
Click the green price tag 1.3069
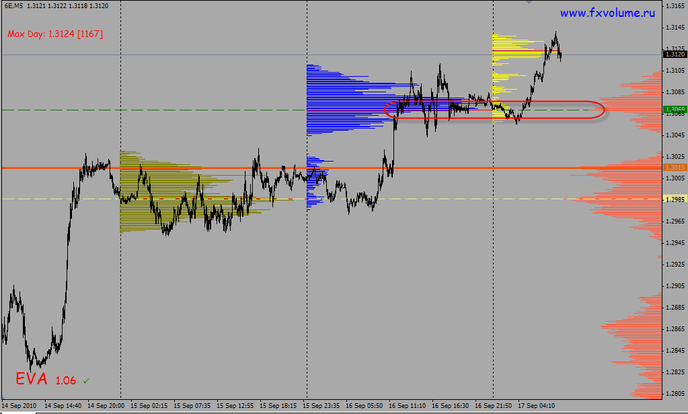[x=674, y=110]
